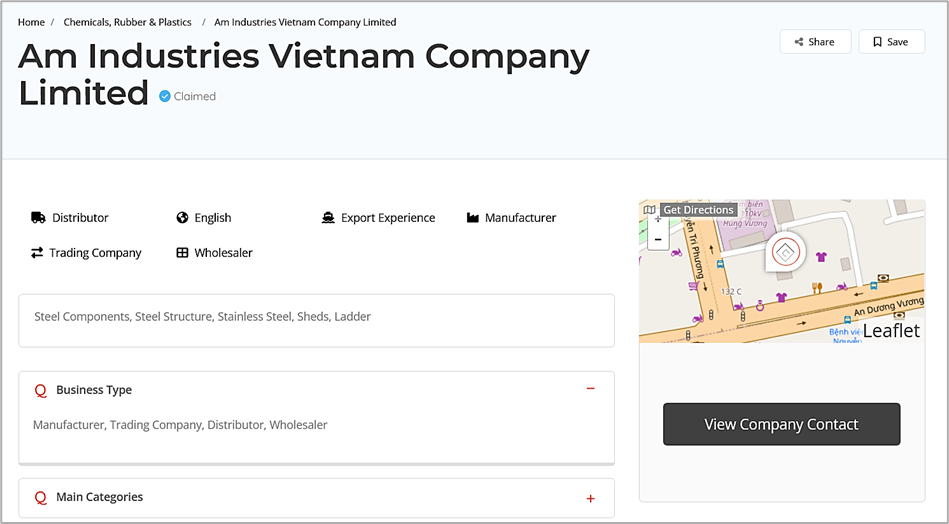Expand the Main Categories section
This screenshot has width=949, height=524.
click(591, 499)
